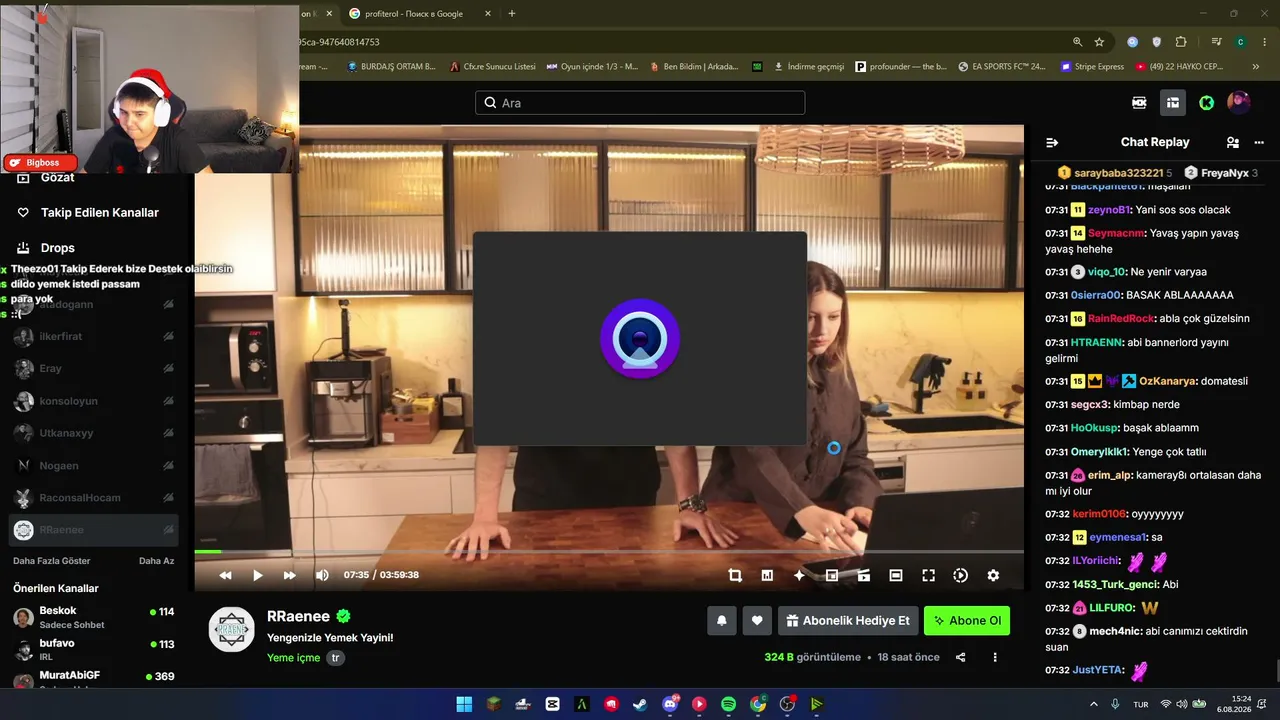Open the RRaenee channel avatar

pos(231,629)
